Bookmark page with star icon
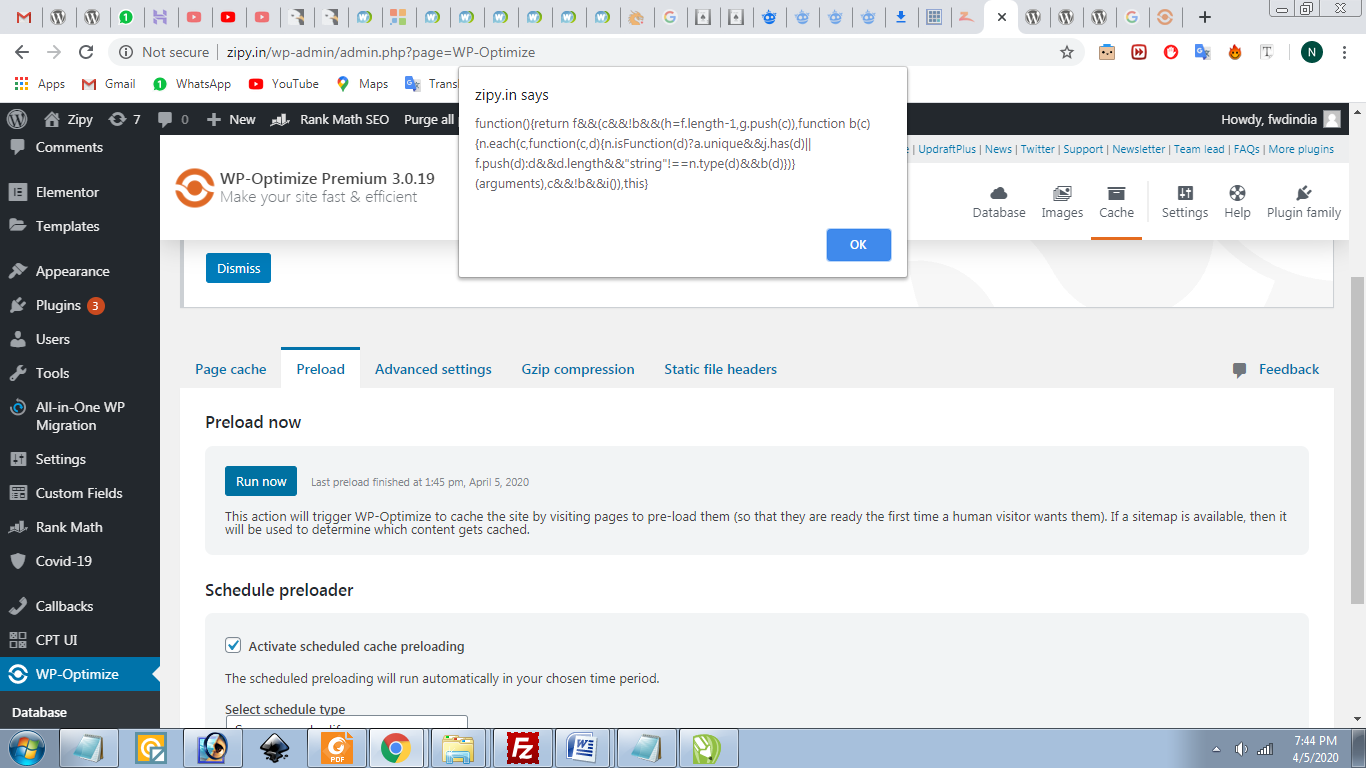Image resolution: width=1366 pixels, height=768 pixels. pos(1067,52)
